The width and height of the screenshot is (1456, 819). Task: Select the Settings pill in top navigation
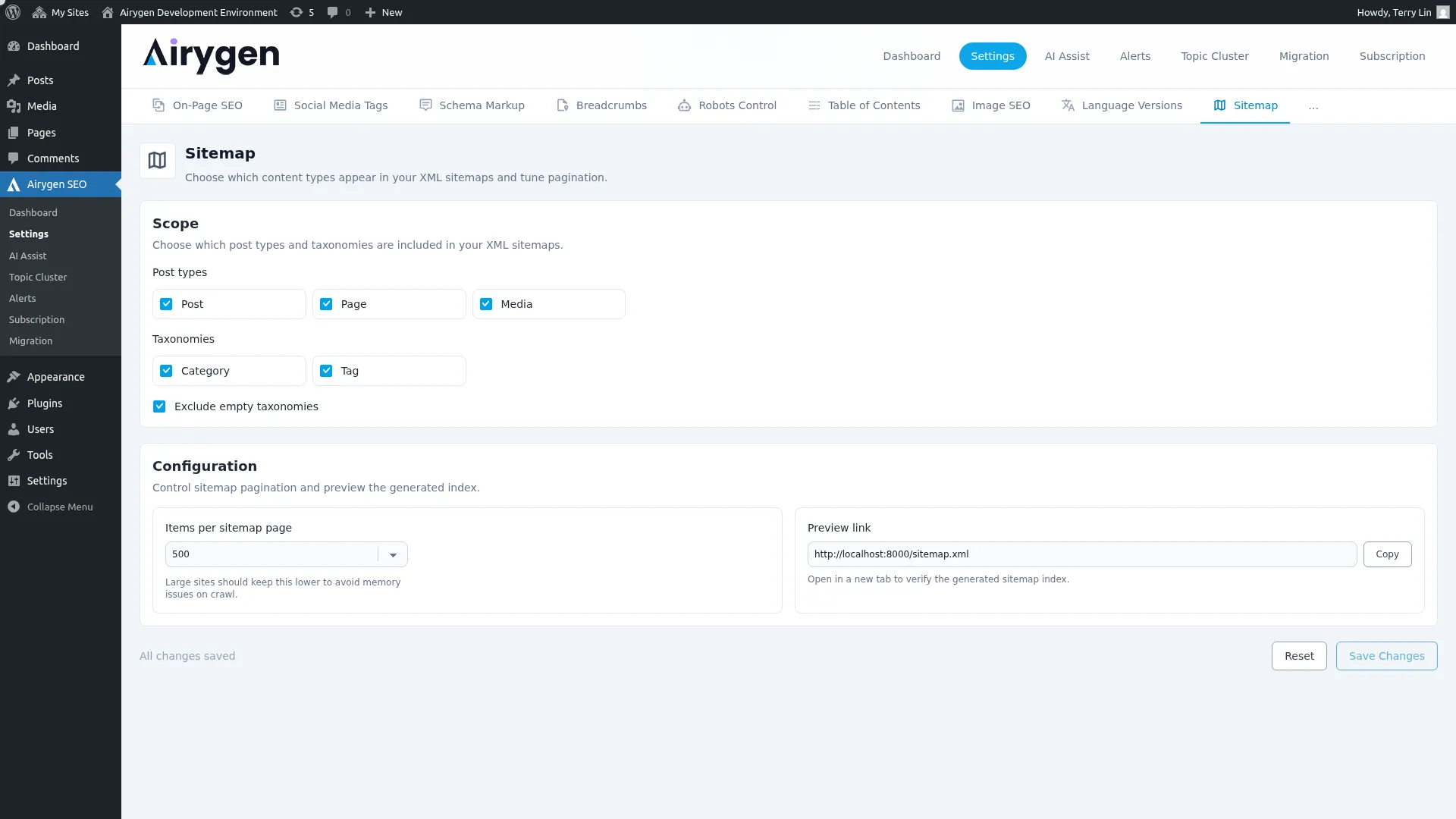(x=993, y=56)
